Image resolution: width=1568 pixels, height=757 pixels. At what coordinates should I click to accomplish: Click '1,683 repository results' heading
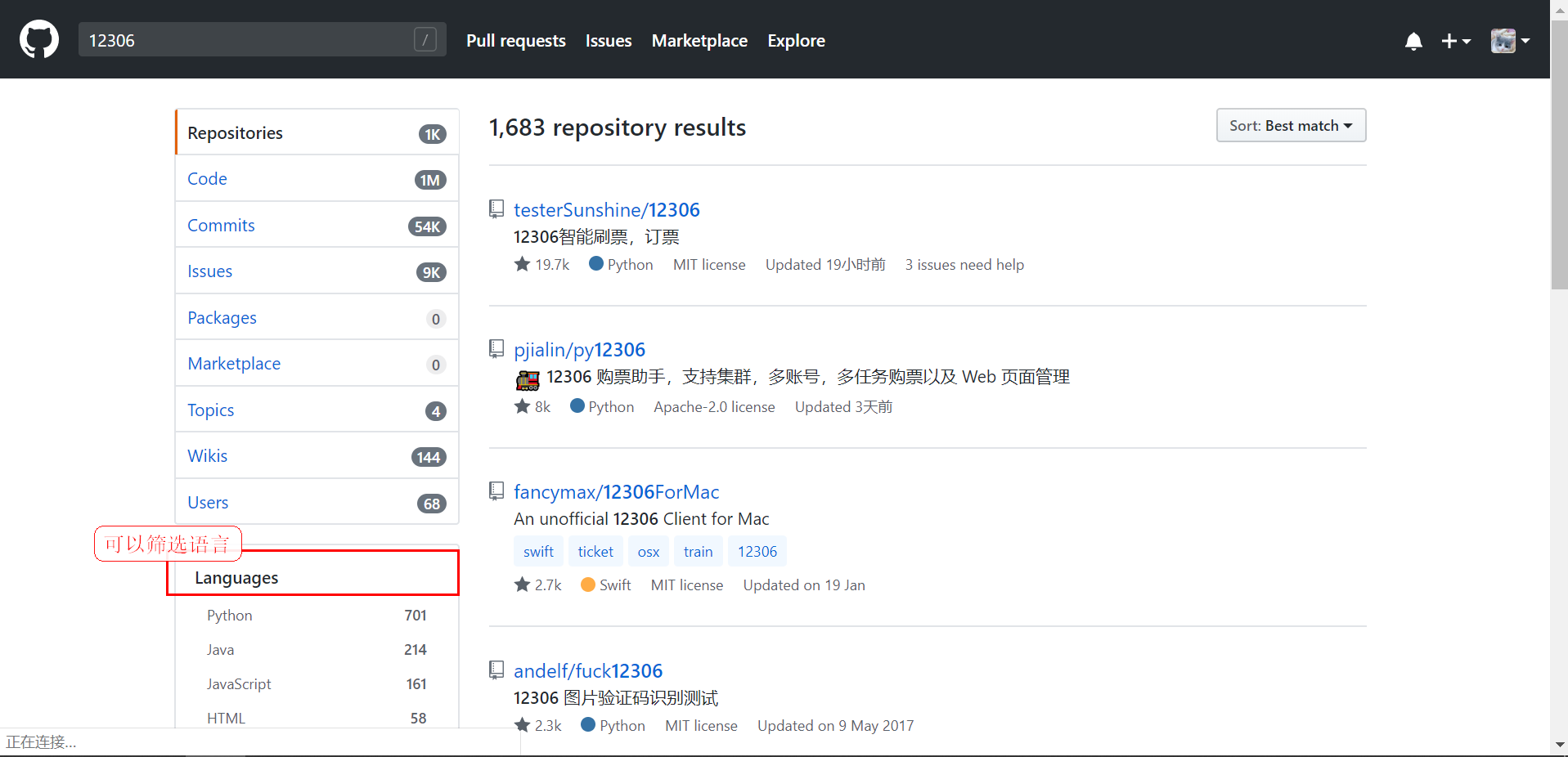[618, 128]
